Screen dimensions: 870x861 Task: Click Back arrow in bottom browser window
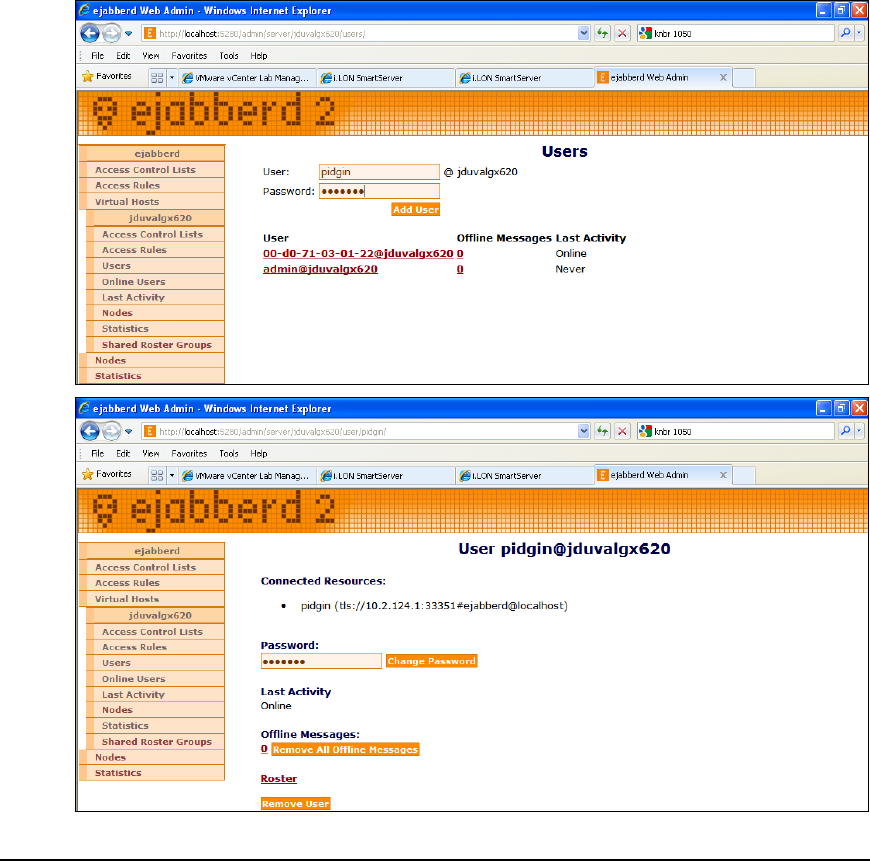click(x=90, y=431)
